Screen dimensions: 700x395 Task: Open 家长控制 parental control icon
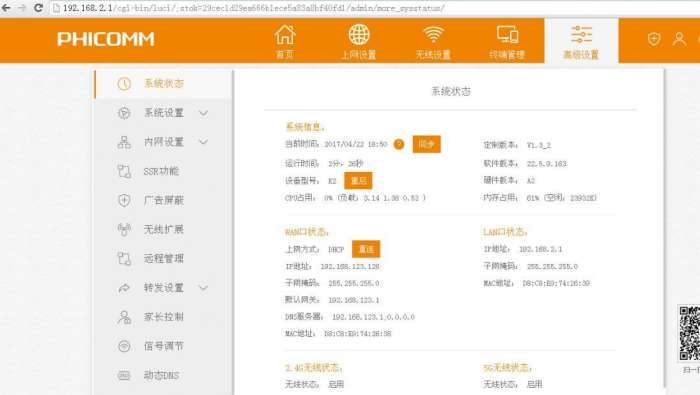pos(124,317)
